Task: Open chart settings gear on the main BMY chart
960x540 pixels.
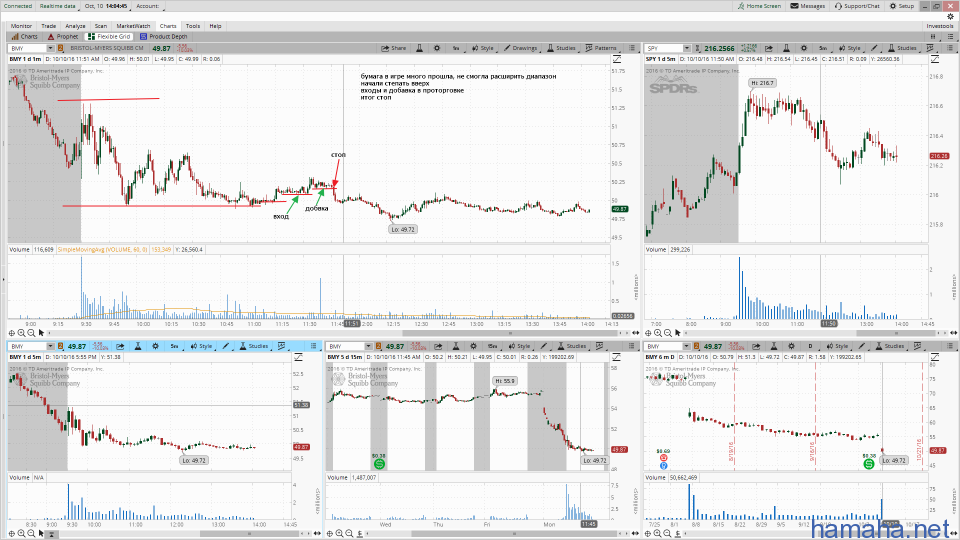Action: point(437,48)
